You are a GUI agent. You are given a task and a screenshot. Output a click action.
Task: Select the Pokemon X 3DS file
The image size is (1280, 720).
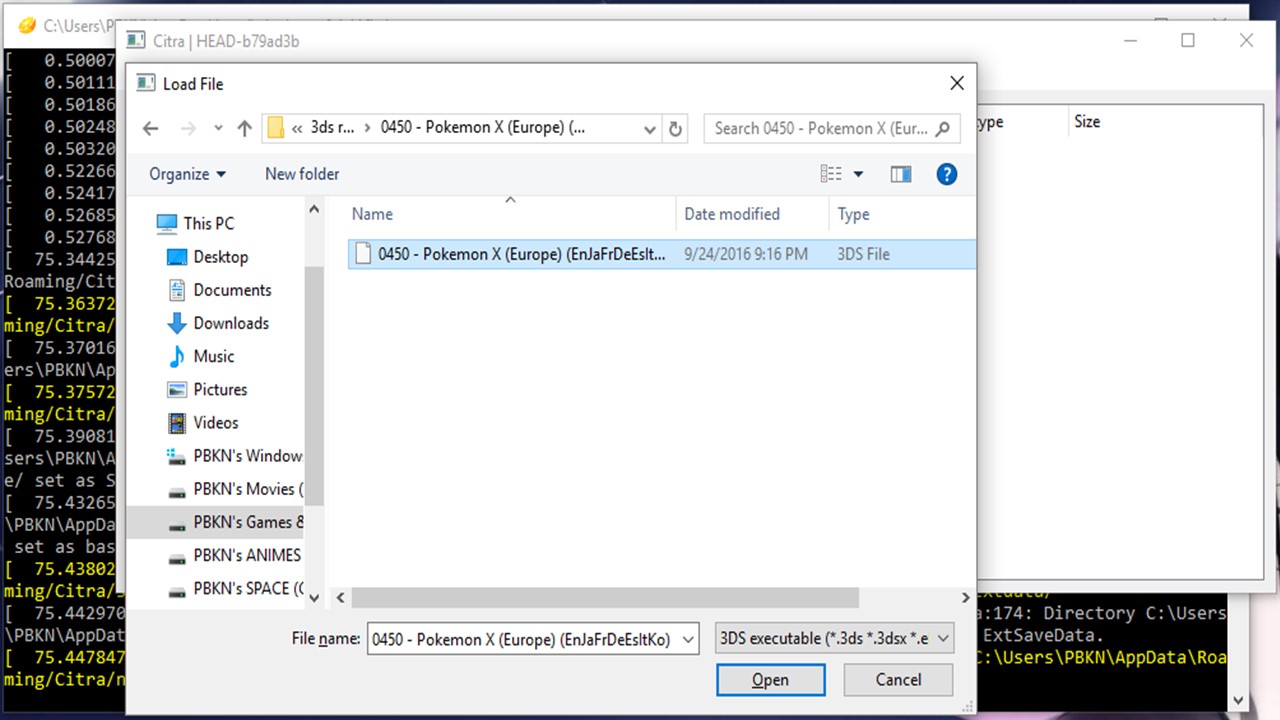pyautogui.click(x=520, y=254)
